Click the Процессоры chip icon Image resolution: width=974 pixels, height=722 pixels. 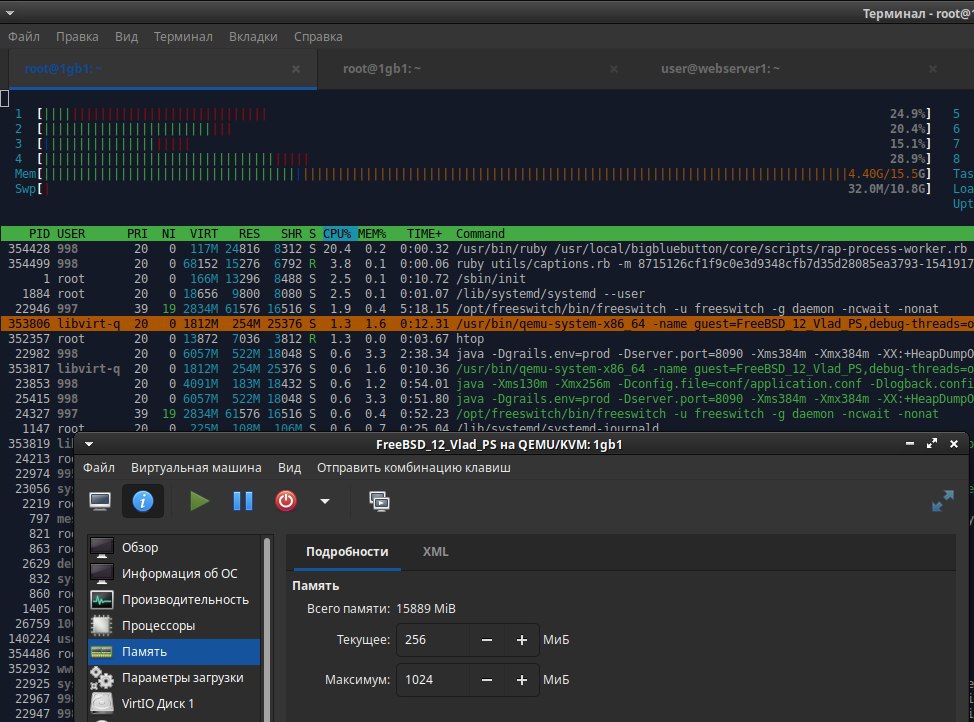click(102, 626)
